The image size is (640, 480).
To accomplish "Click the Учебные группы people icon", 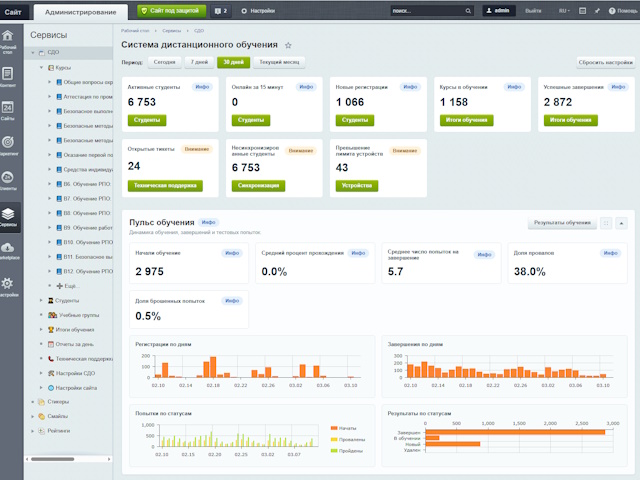I will (x=52, y=315).
